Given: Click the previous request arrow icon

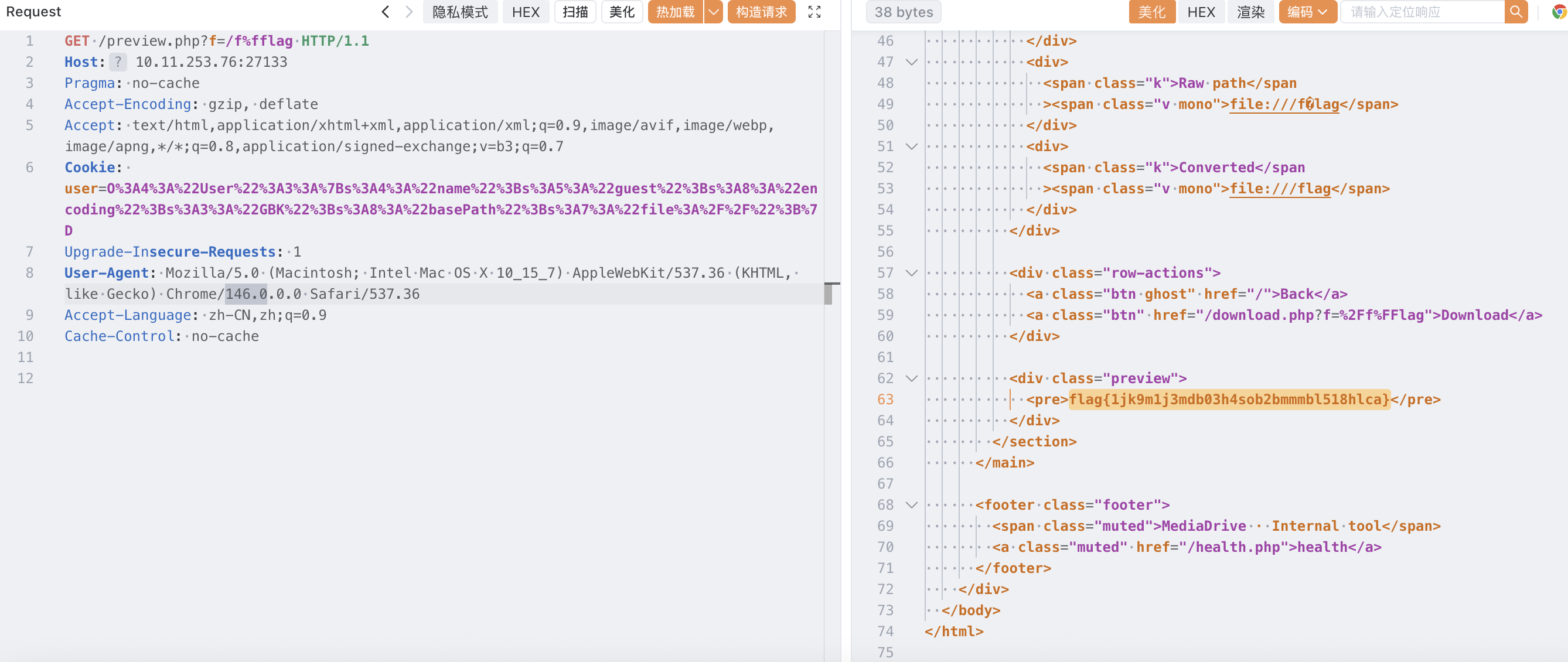Looking at the screenshot, I should (386, 12).
